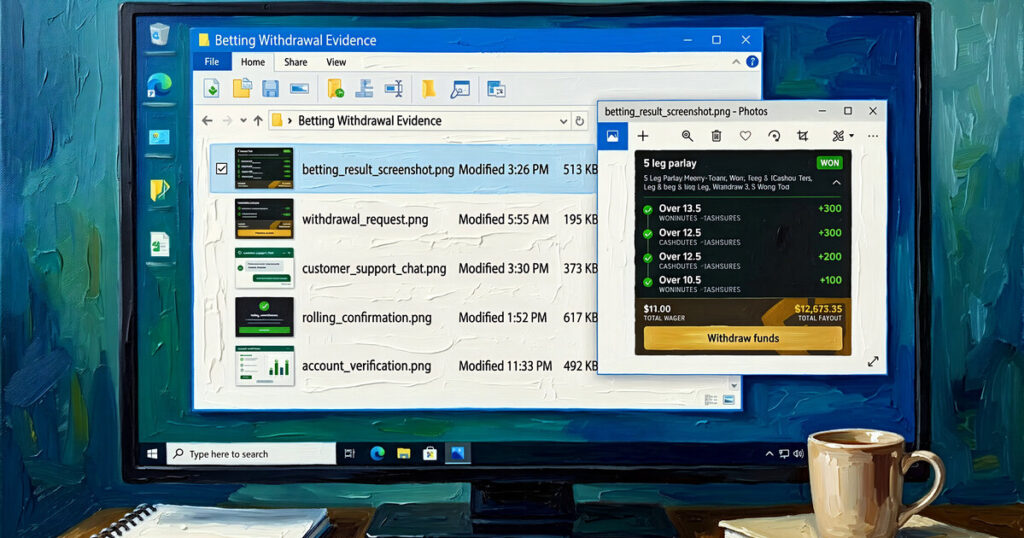Screen dimensions: 1024x538
Task: Go up one folder level with up arrow
Action: [258, 121]
